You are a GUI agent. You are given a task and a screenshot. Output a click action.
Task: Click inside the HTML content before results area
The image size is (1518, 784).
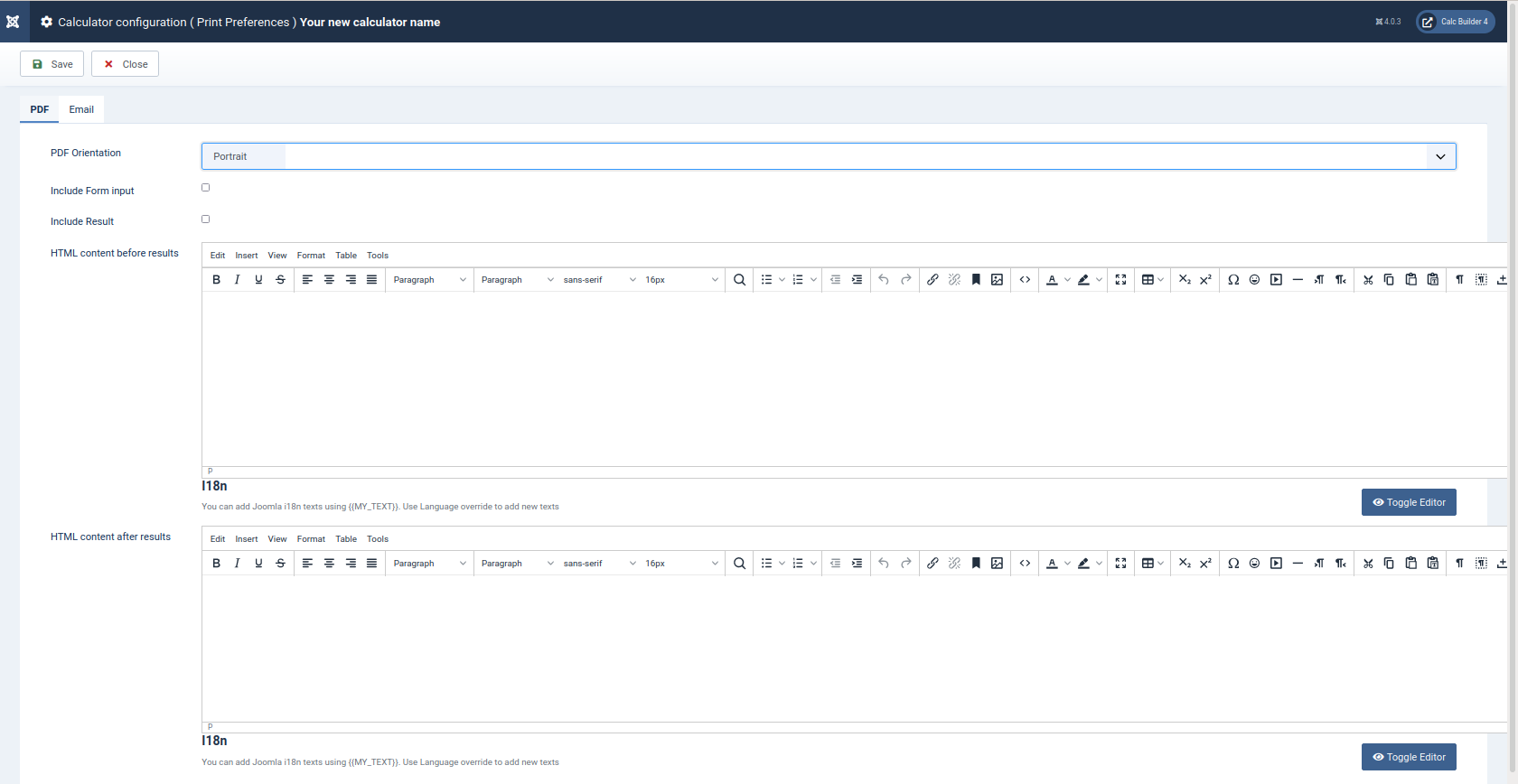tap(854, 379)
